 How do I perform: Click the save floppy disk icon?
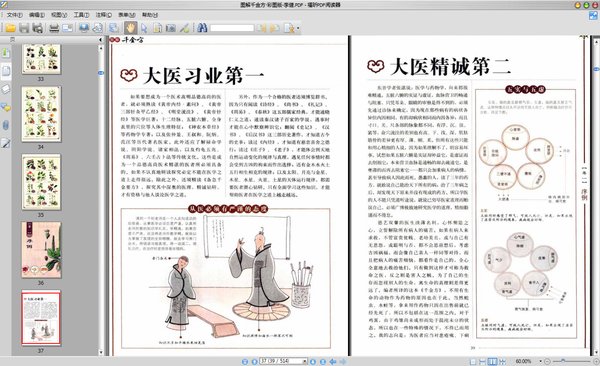pos(24,28)
